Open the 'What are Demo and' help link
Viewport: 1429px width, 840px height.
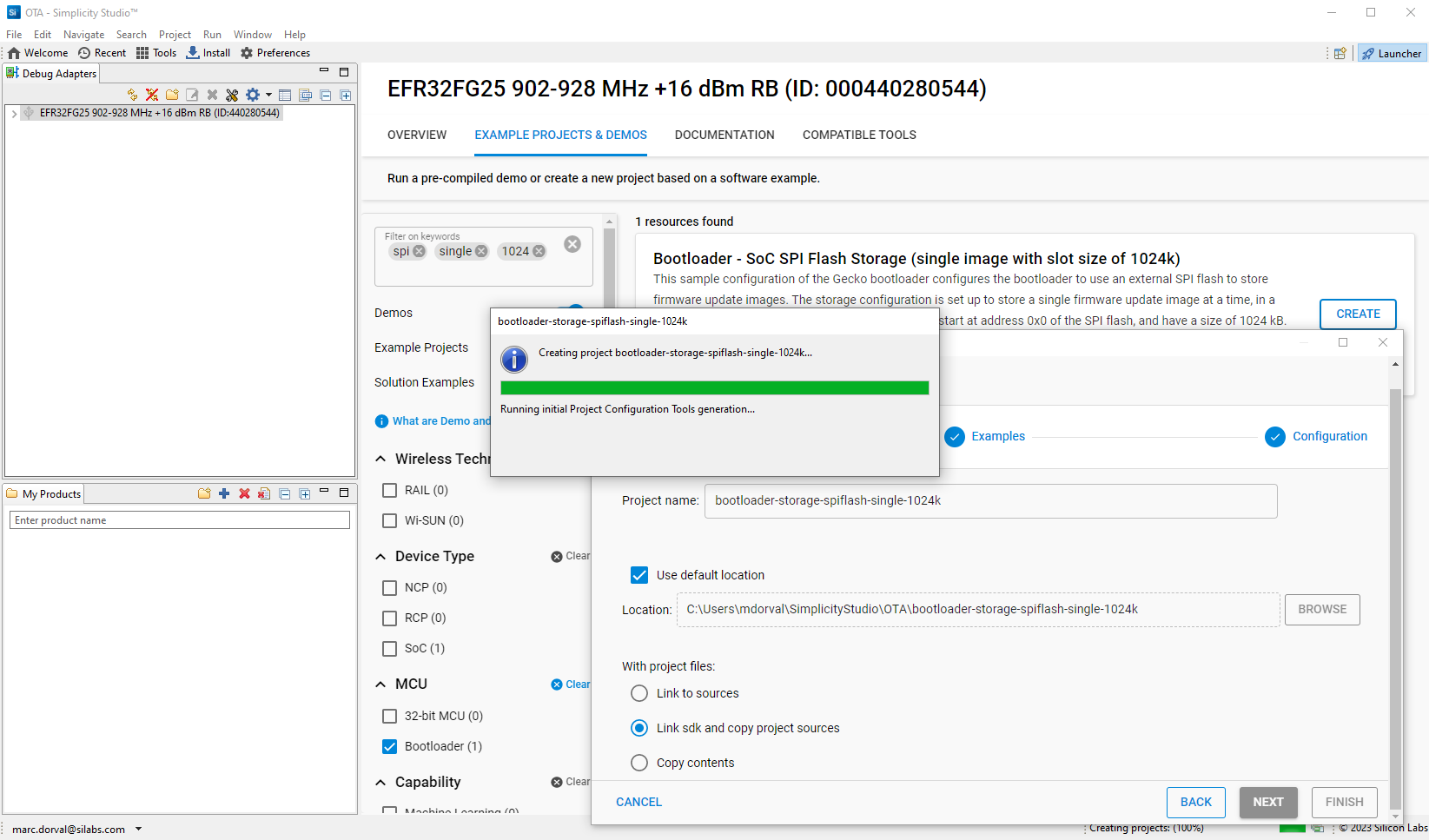click(x=433, y=421)
